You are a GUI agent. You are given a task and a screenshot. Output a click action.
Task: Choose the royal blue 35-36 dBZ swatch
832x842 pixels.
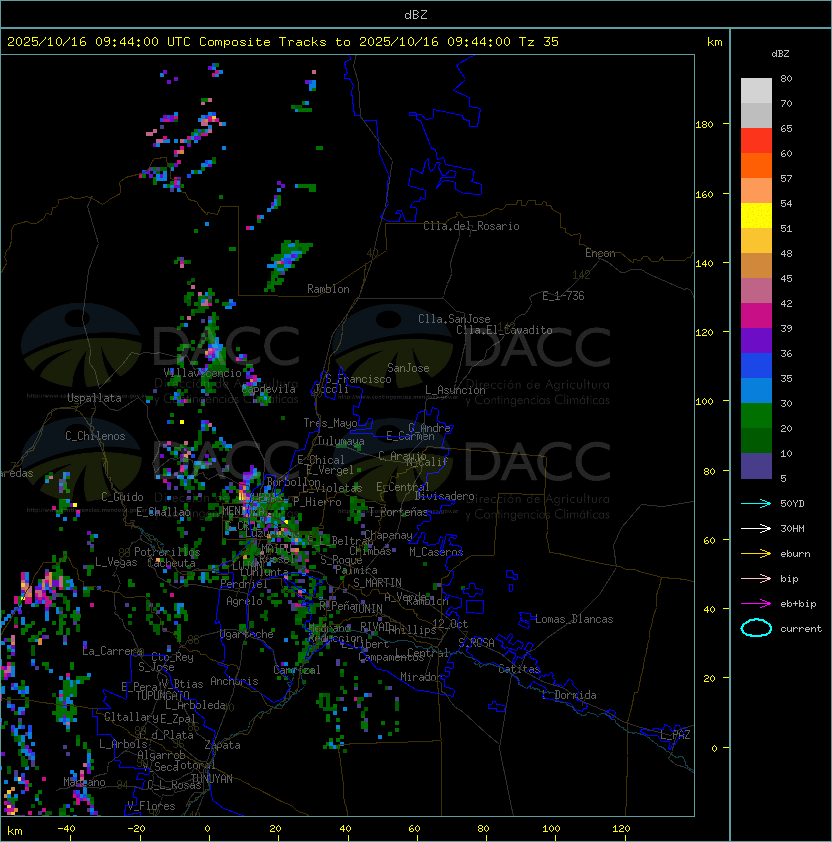[x=756, y=366]
